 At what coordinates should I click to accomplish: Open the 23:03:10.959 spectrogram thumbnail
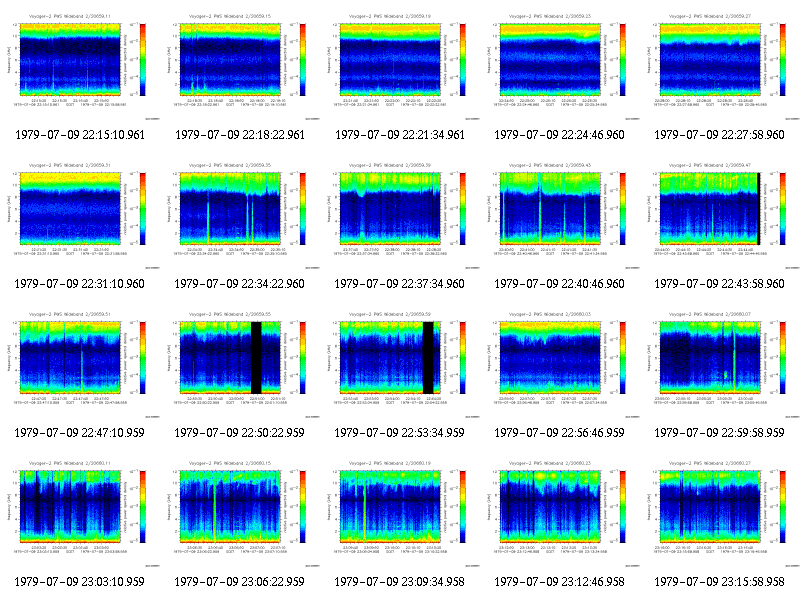pyautogui.click(x=80, y=513)
